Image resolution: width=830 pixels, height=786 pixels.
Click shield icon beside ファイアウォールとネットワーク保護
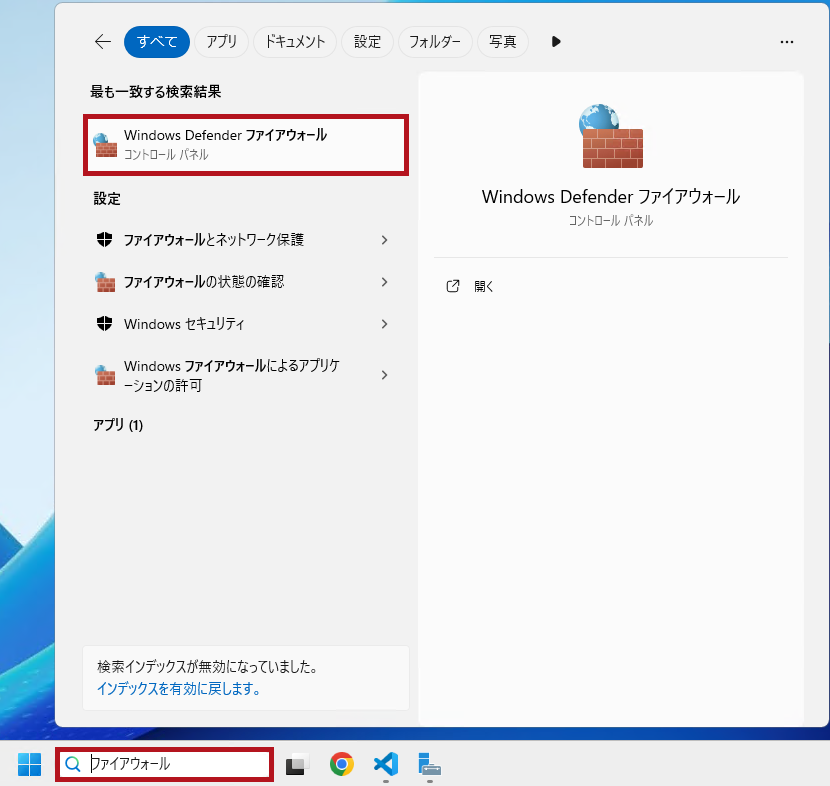[x=105, y=240]
